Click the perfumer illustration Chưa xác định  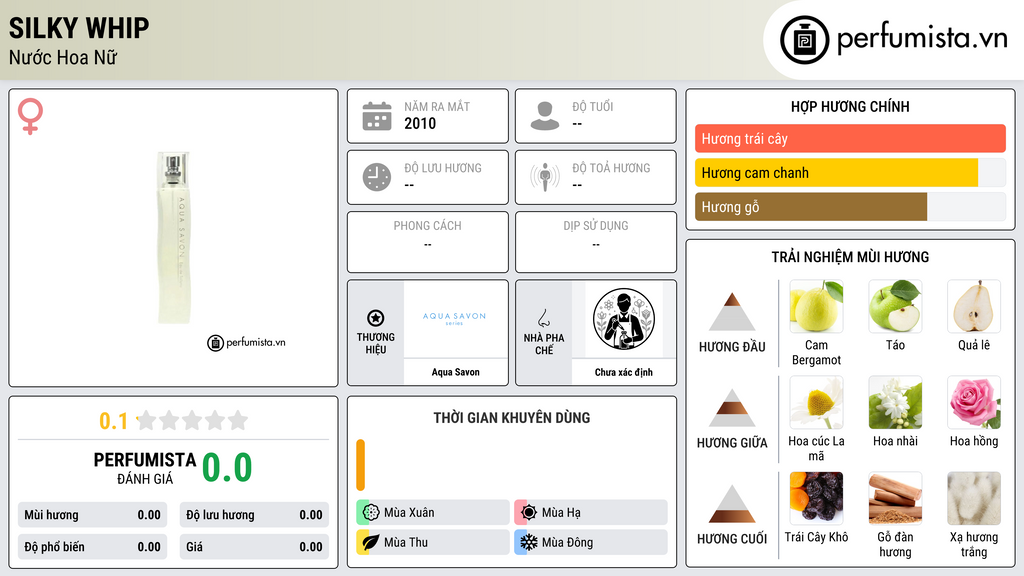[x=624, y=319]
